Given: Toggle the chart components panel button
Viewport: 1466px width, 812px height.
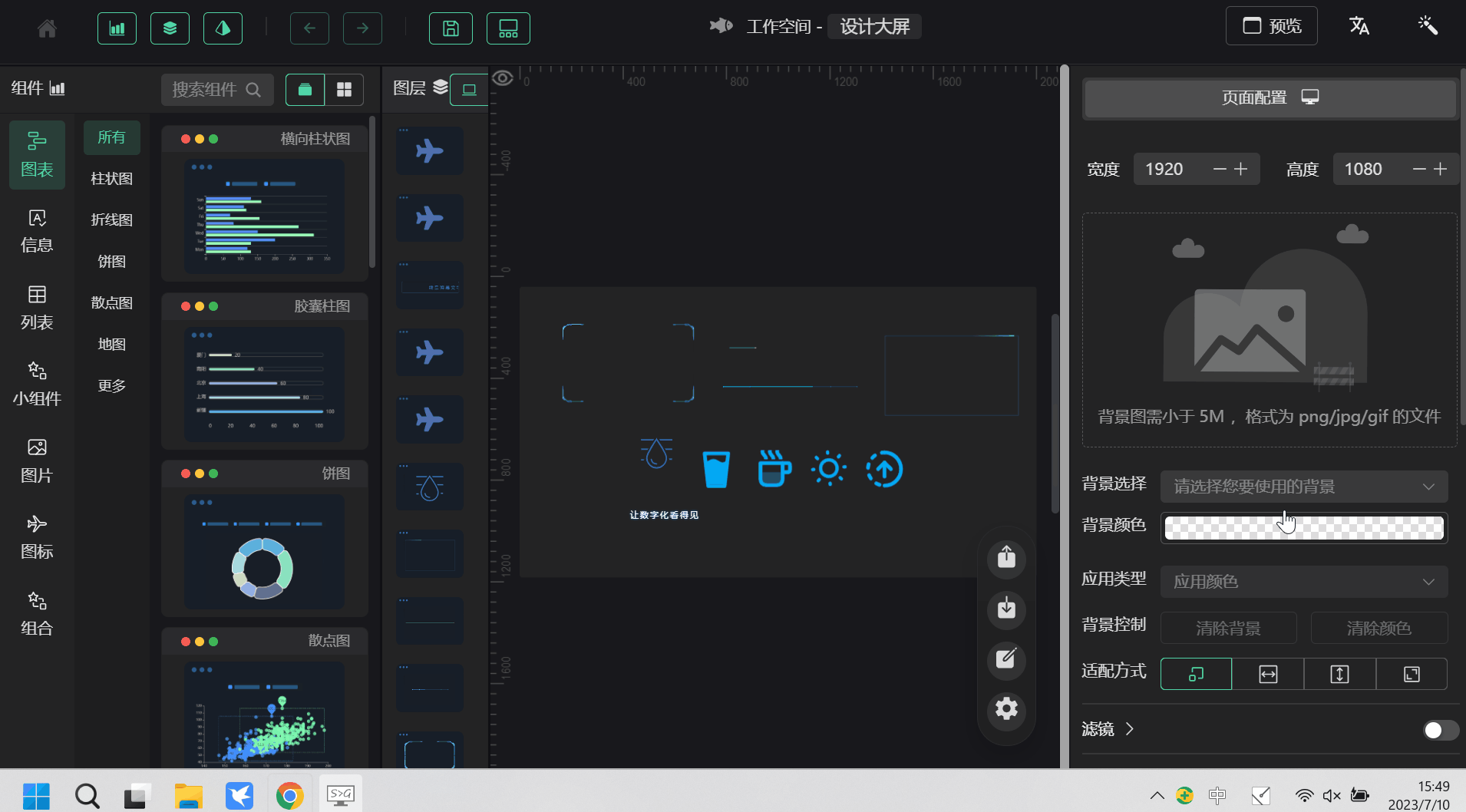Looking at the screenshot, I should click(x=117, y=28).
